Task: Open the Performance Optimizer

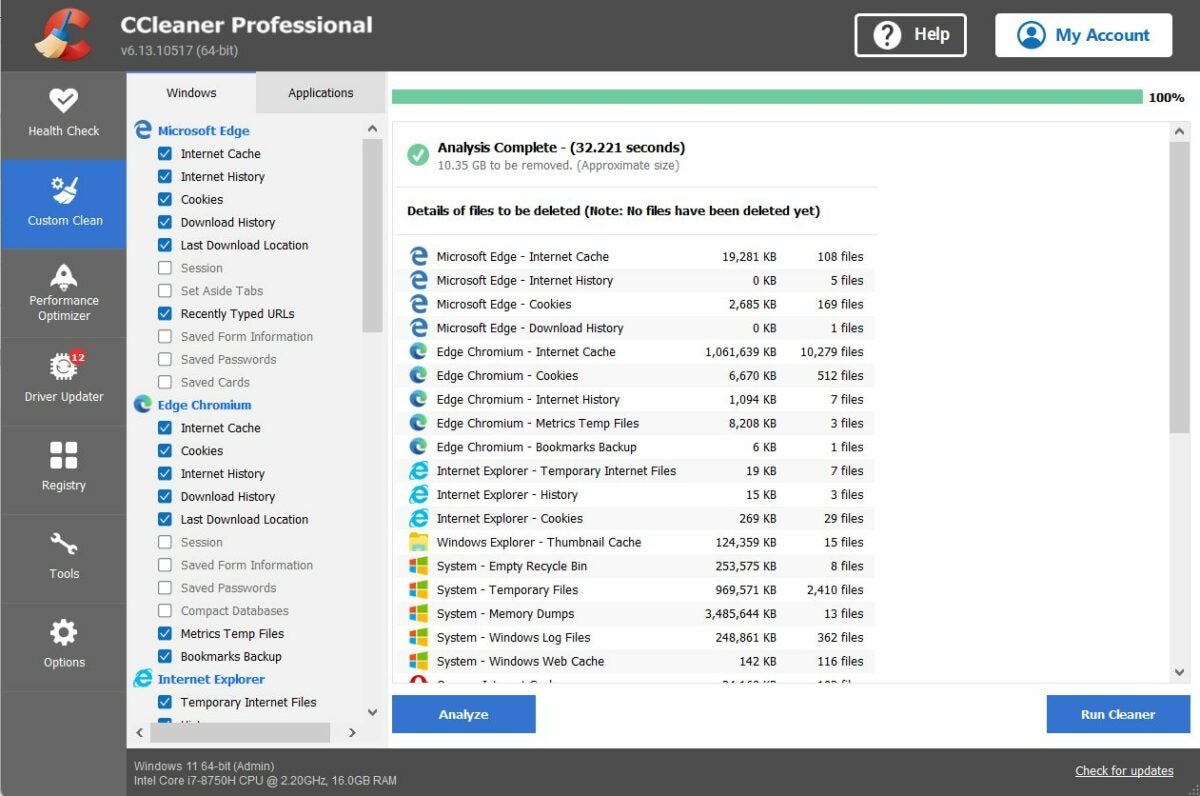Action: coord(63,293)
